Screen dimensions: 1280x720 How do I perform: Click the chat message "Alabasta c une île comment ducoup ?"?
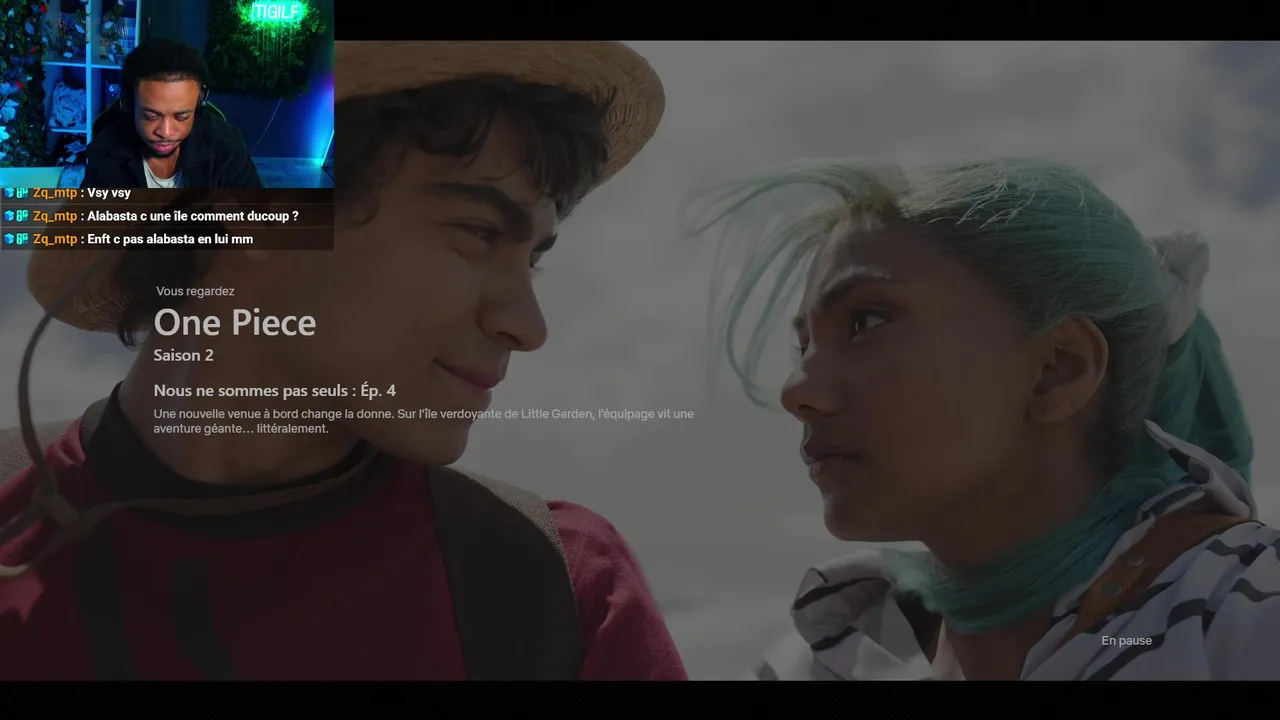pos(192,216)
